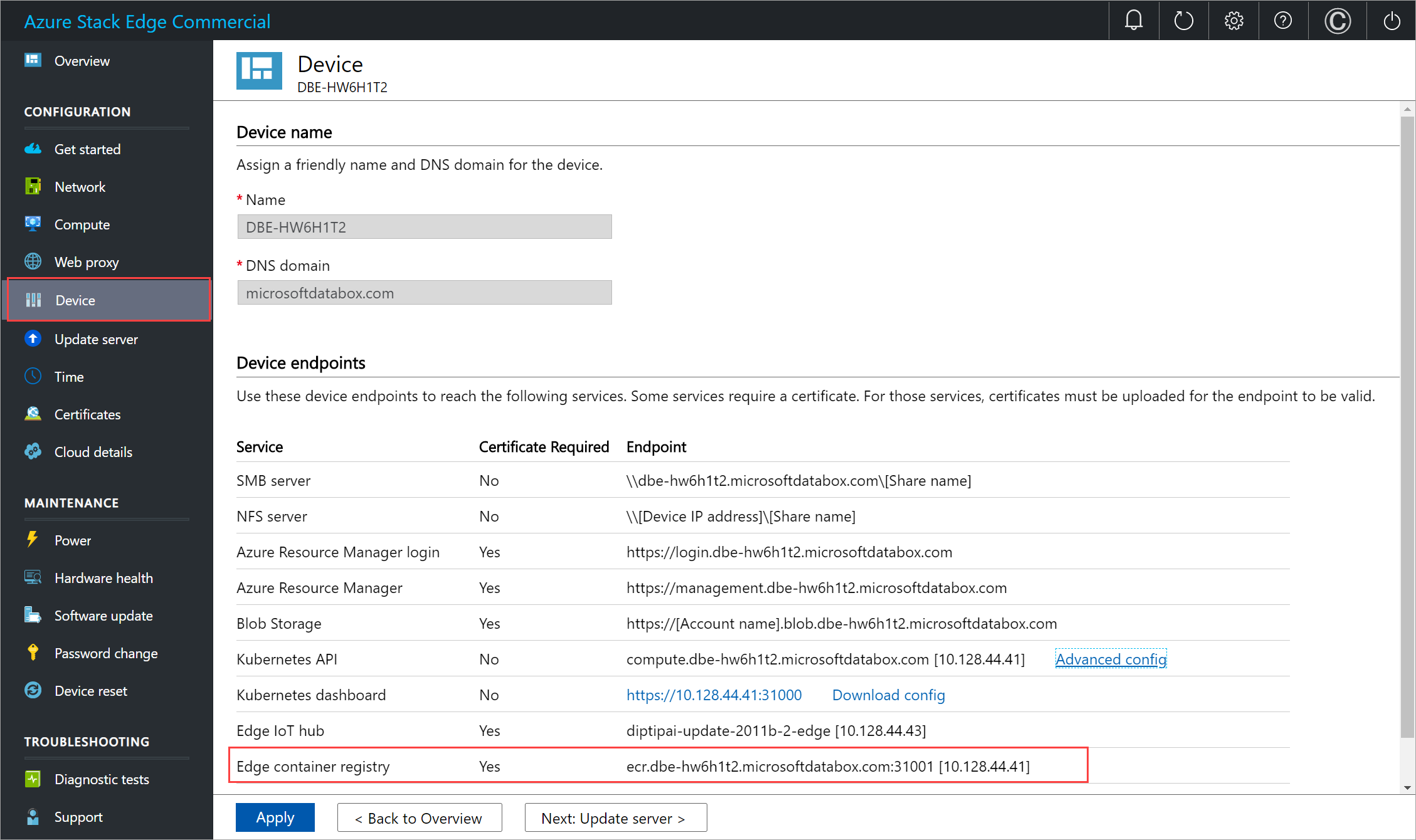The height and width of the screenshot is (840, 1416).
Task: Click the Advanced config link
Action: [x=1110, y=658]
